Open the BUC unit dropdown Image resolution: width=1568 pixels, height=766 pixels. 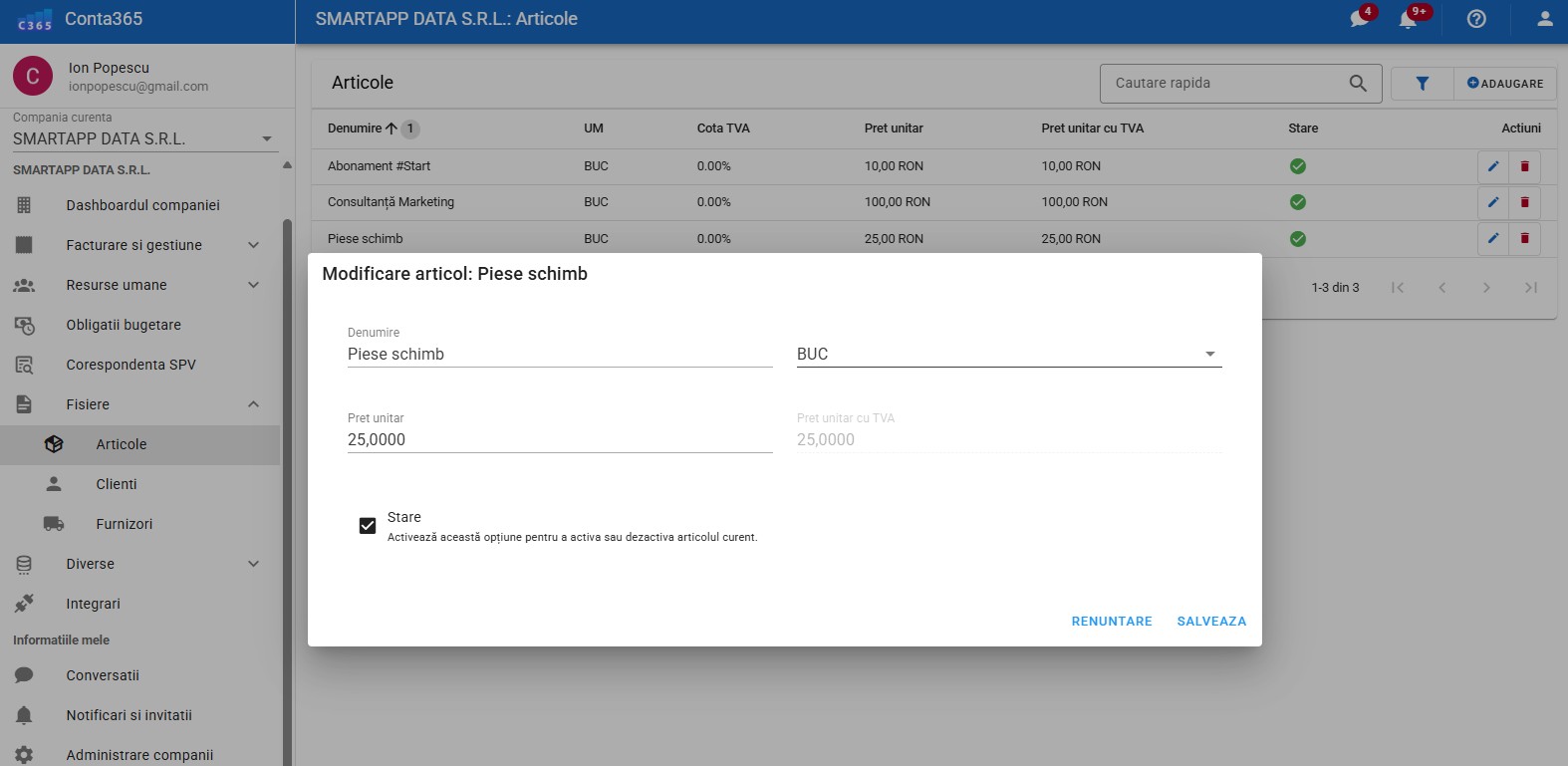coord(1008,354)
